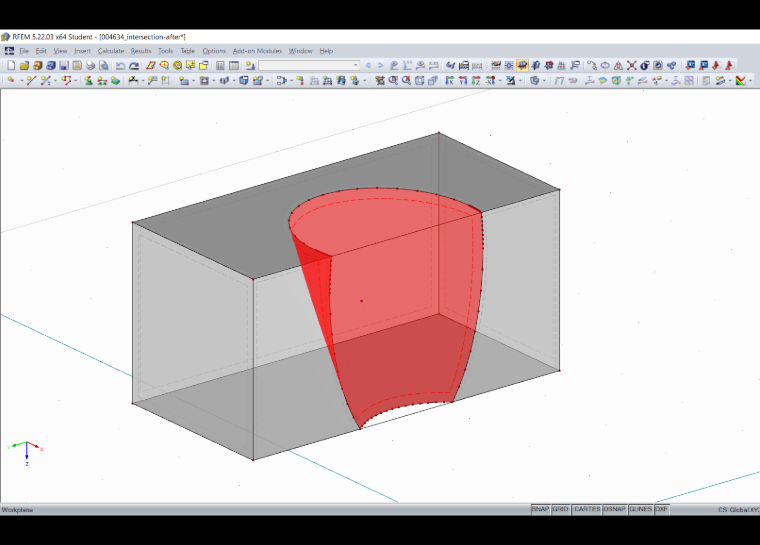
Task: Open the Add-on Modules menu
Action: click(x=257, y=51)
